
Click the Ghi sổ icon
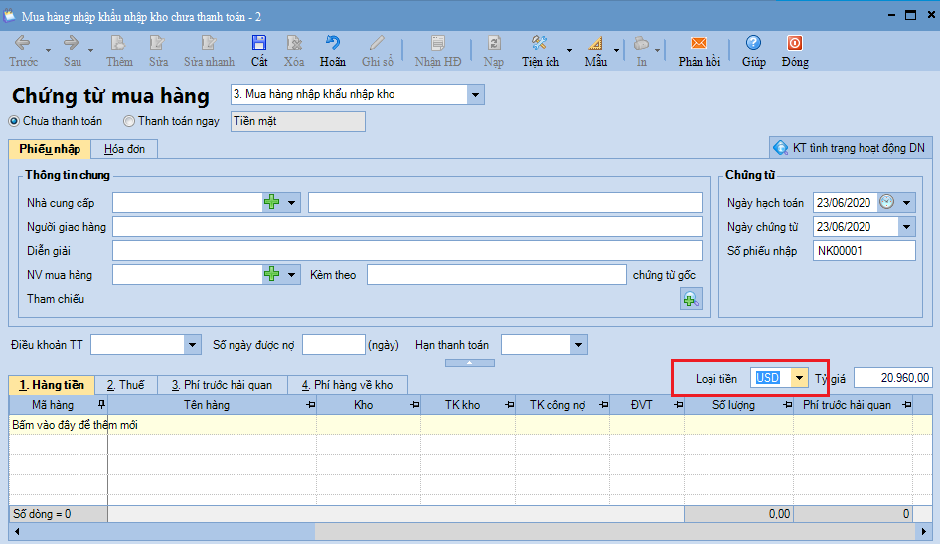tap(378, 50)
